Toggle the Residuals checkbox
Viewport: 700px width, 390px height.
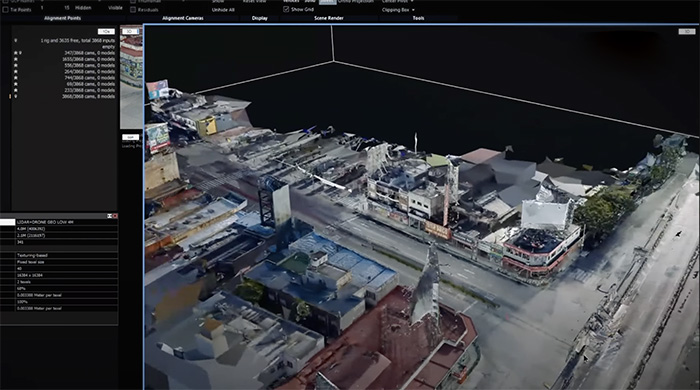pyautogui.click(x=133, y=9)
